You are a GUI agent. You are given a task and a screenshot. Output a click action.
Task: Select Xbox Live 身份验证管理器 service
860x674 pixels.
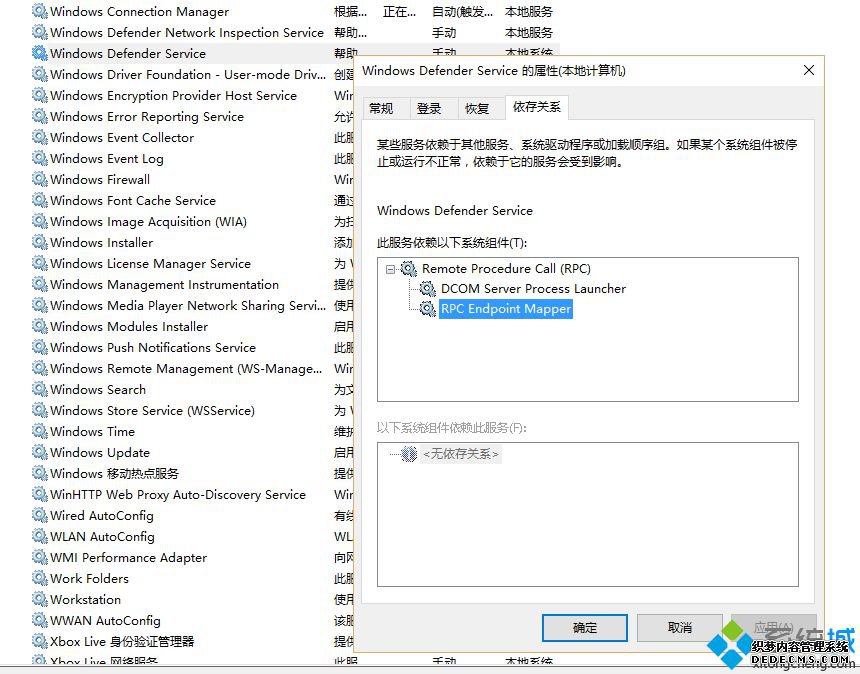(122, 642)
